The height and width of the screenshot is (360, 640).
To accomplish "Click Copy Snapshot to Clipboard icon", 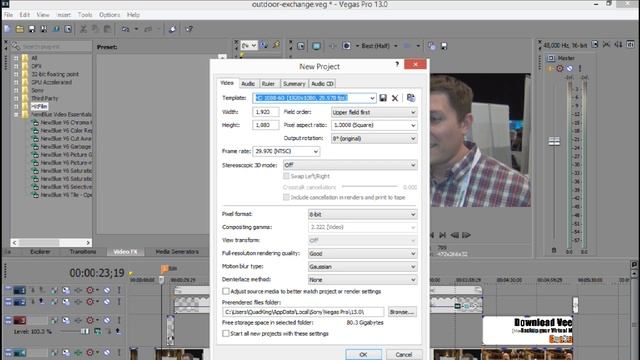I will pyautogui.click(x=431, y=46).
